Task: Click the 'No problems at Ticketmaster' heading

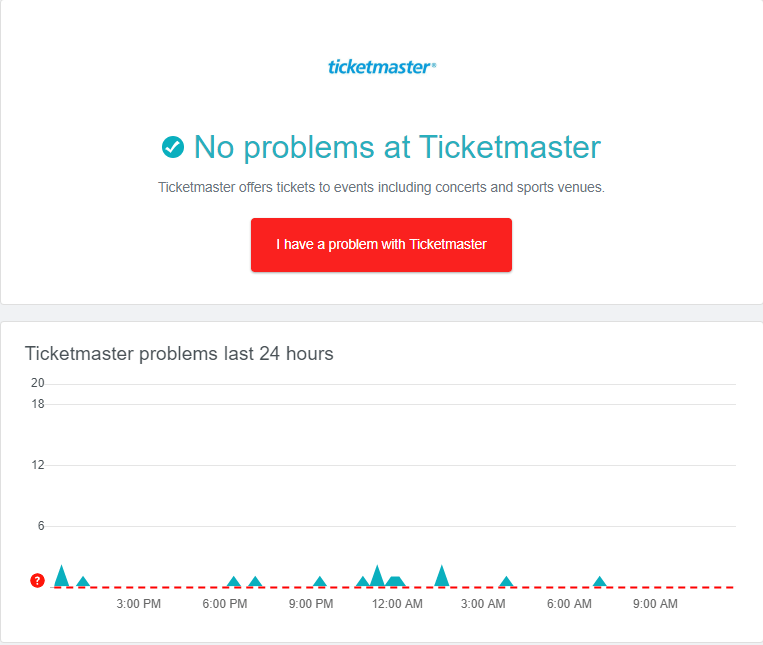Action: coord(397,147)
